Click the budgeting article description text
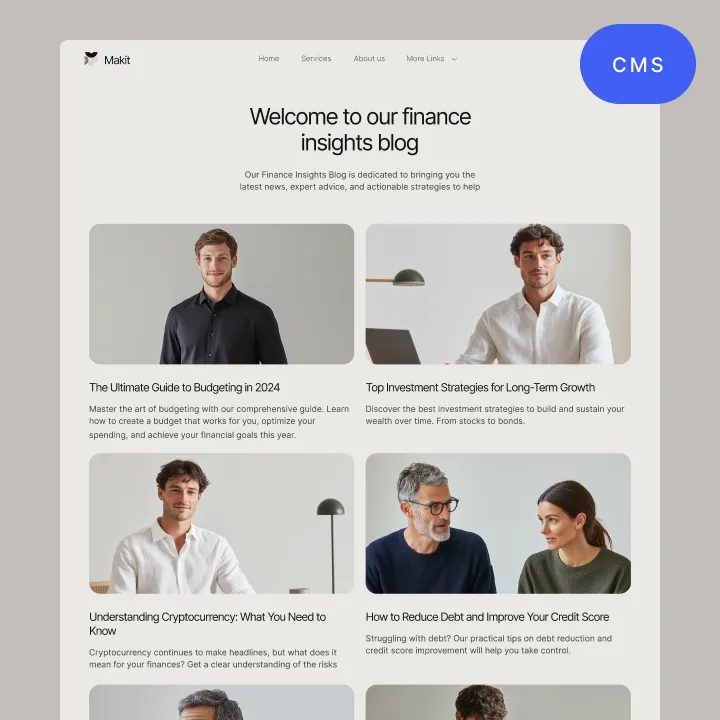The width and height of the screenshot is (720, 720). [219, 422]
